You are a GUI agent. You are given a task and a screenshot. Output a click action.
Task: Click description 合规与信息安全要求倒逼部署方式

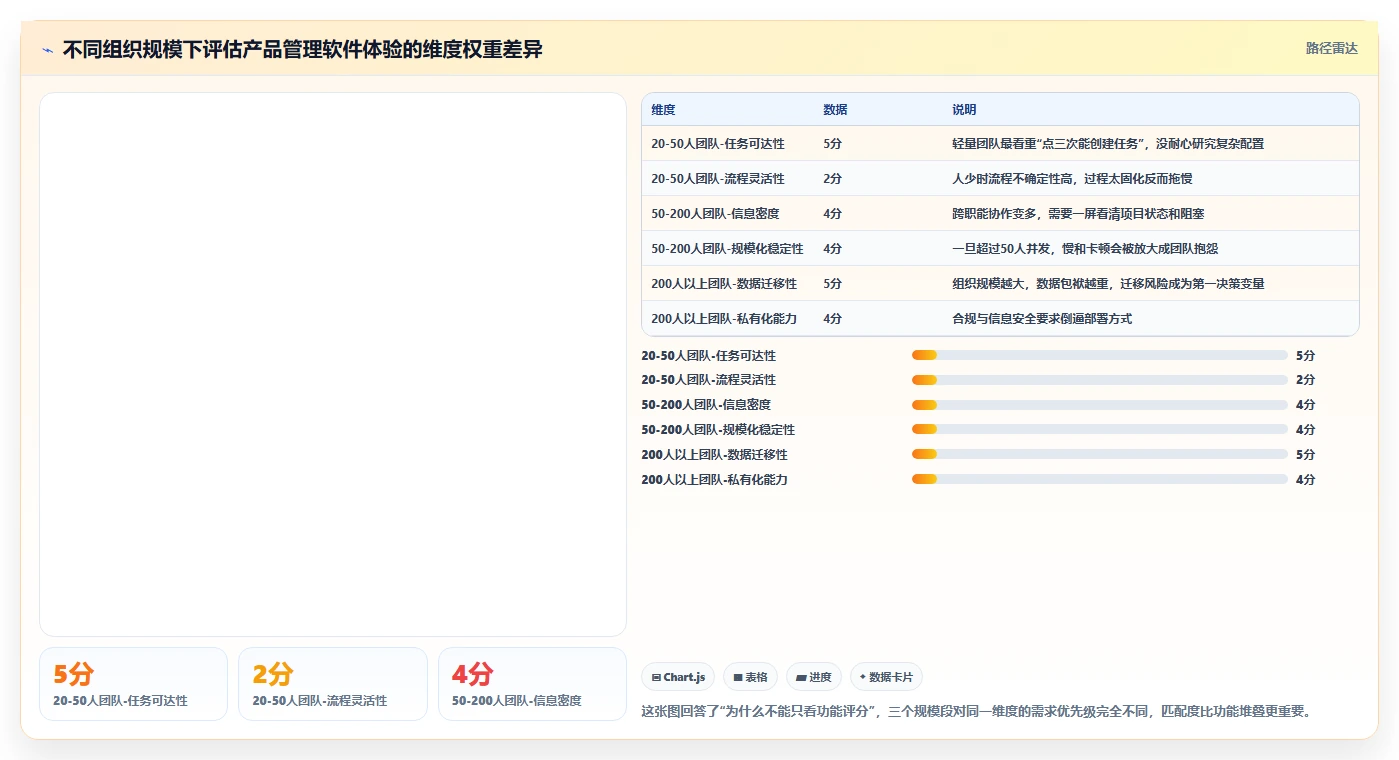[x=1042, y=319]
